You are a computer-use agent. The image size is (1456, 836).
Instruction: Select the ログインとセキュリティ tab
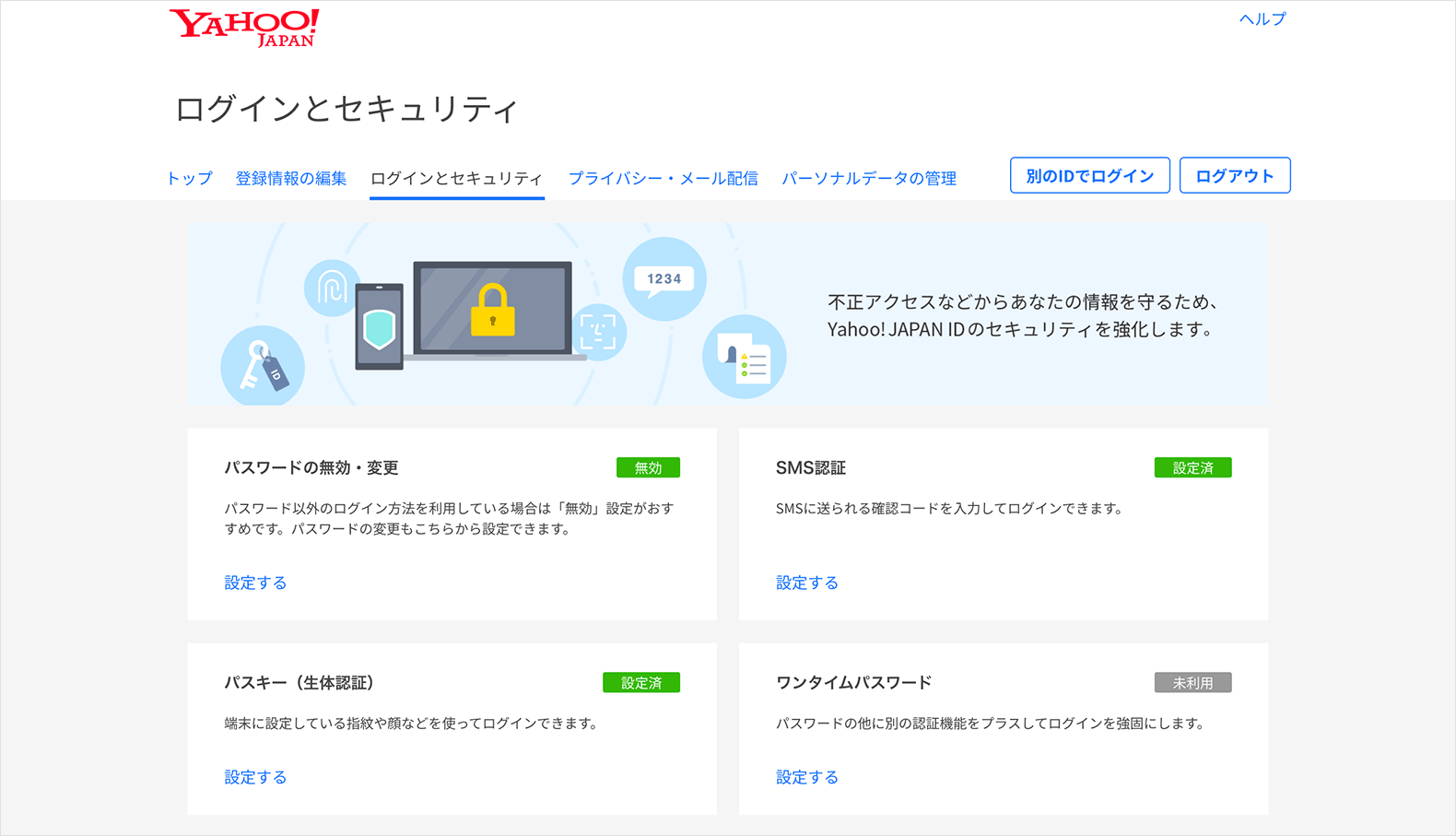coord(457,178)
